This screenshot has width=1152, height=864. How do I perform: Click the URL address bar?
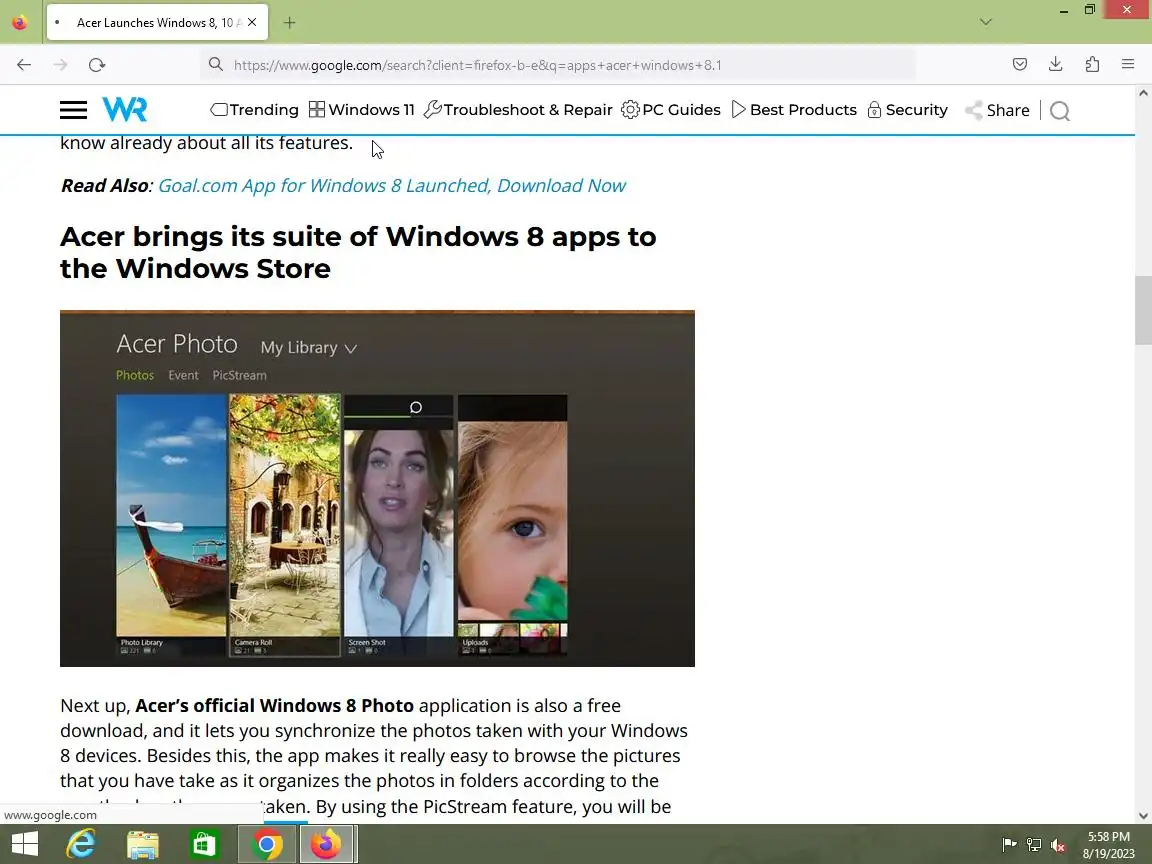click(x=558, y=65)
